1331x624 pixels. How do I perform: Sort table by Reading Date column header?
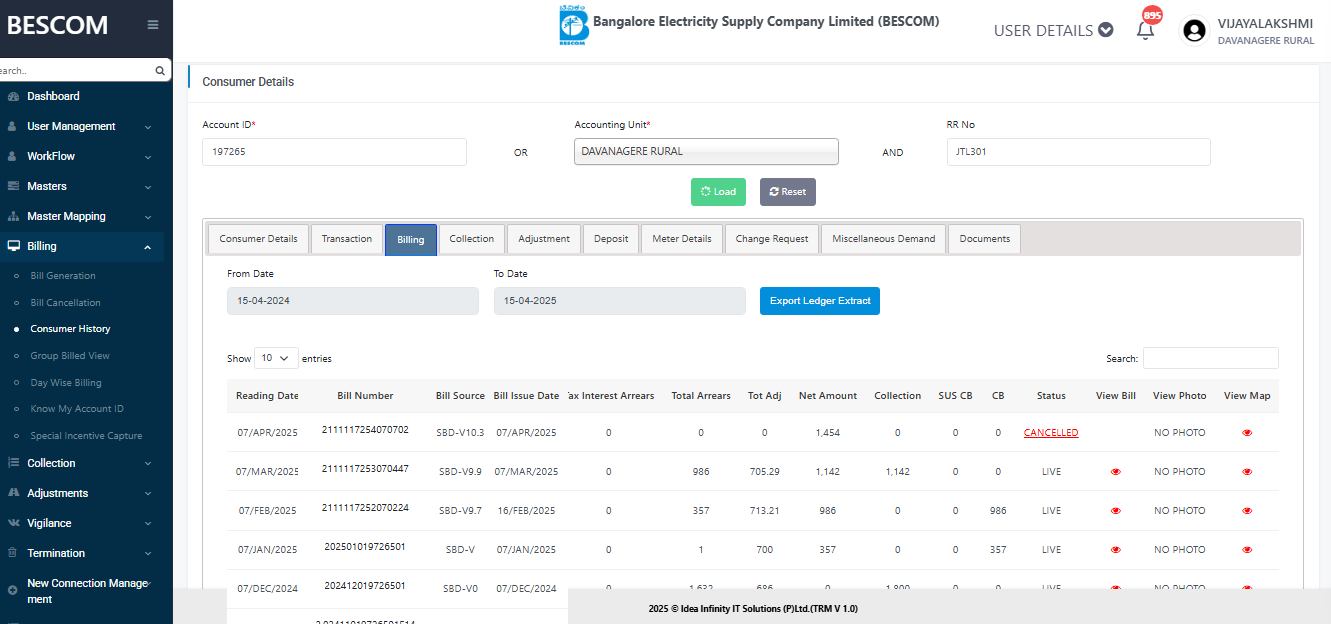click(267, 396)
